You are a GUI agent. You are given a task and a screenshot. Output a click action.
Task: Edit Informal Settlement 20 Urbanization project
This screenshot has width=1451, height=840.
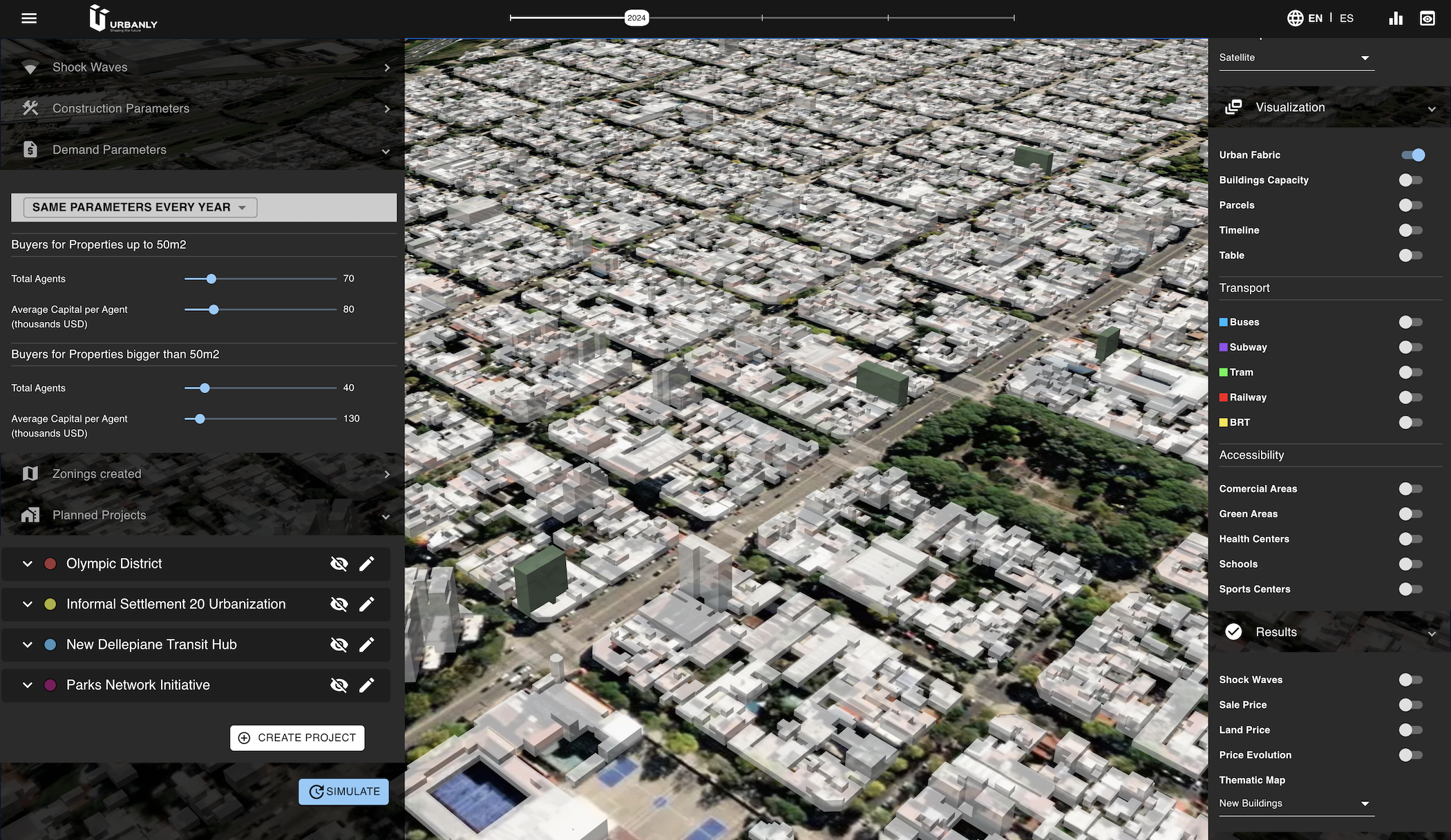point(367,604)
